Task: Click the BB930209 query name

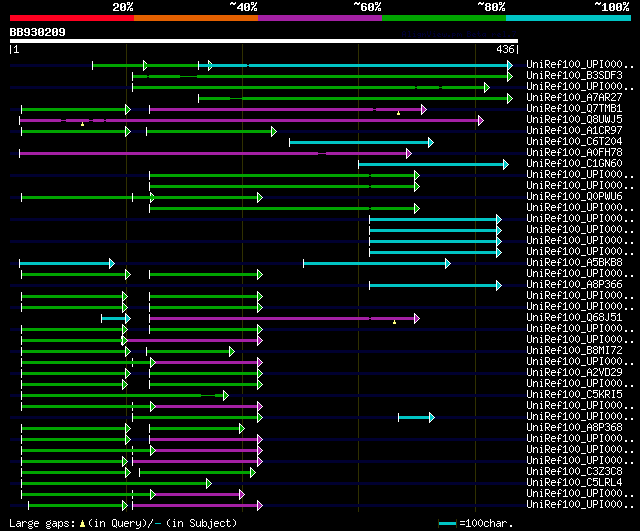Action: pyautogui.click(x=38, y=32)
